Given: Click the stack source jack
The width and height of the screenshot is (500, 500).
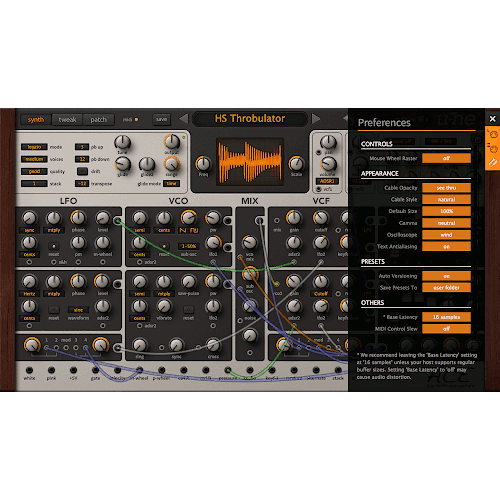Looking at the screenshot, I should [x=338, y=370].
